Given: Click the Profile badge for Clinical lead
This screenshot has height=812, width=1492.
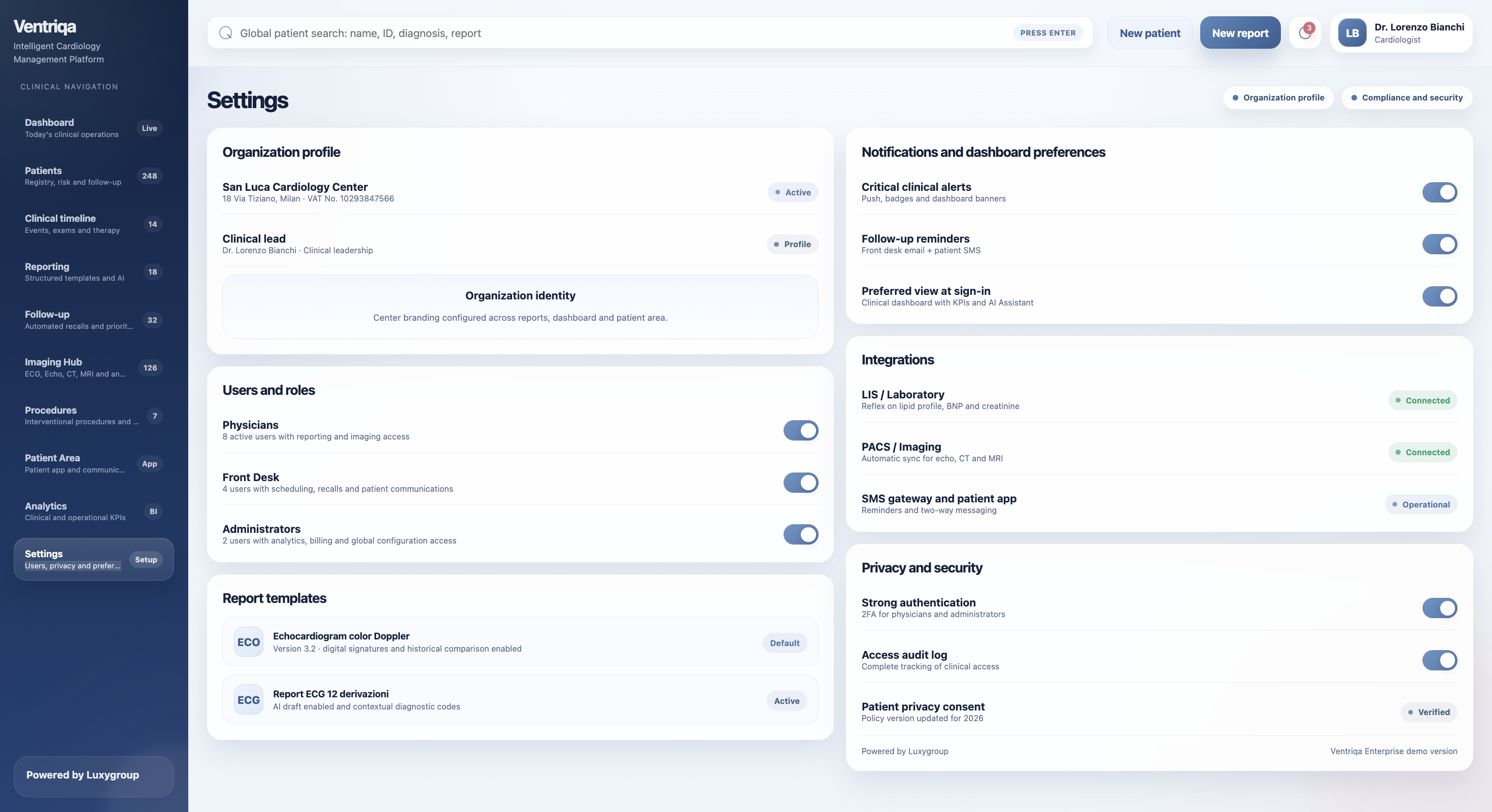Looking at the screenshot, I should (792, 245).
